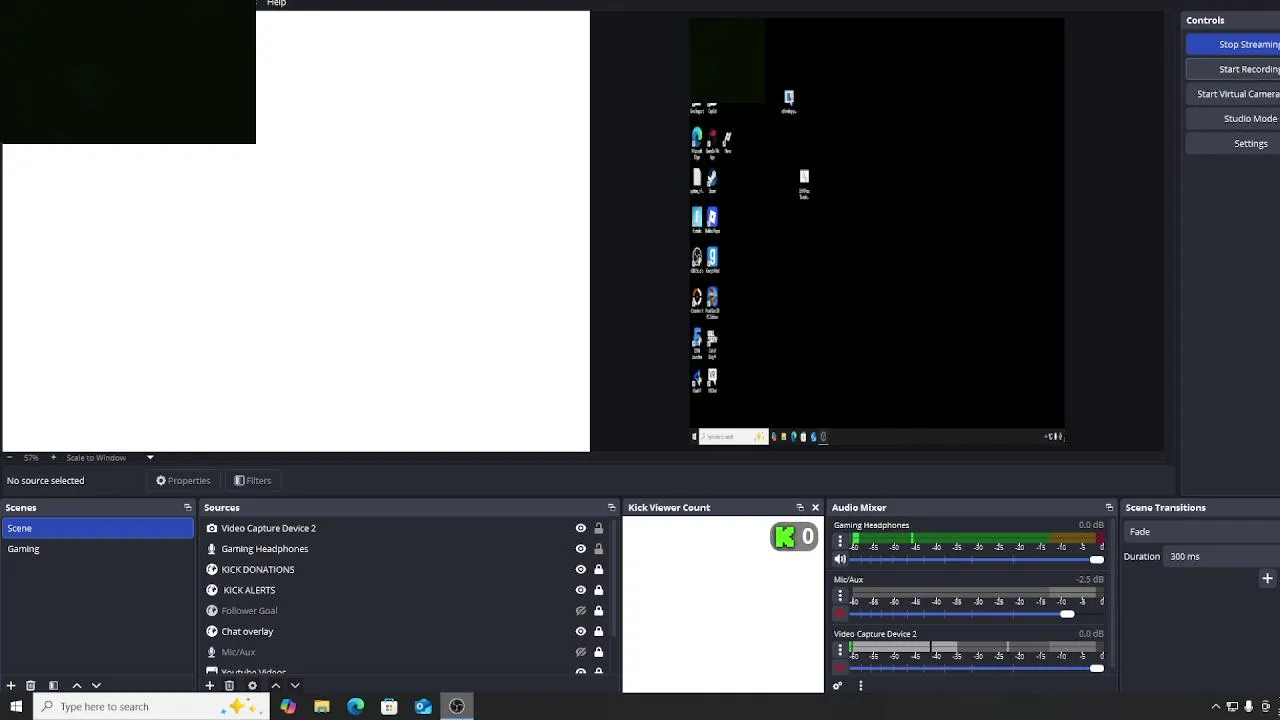Adjust Video Capture Device 2 volume slider

coord(976,668)
